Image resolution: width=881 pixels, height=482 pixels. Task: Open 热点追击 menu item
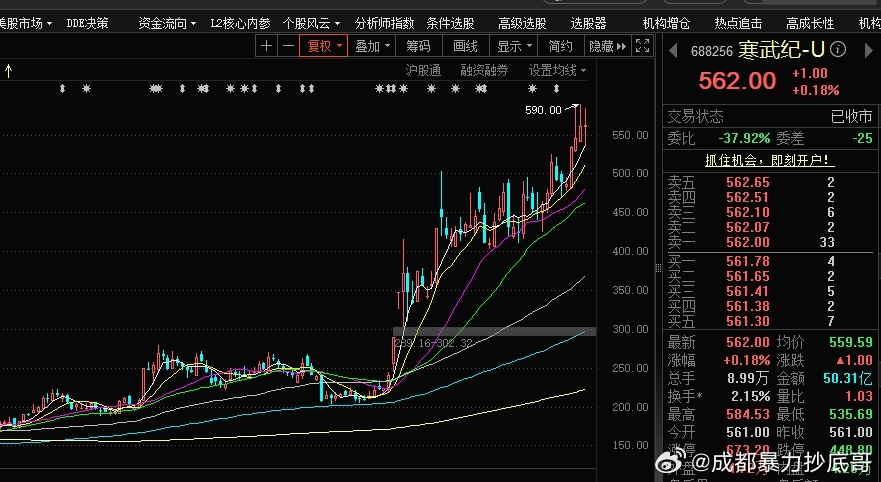click(738, 23)
